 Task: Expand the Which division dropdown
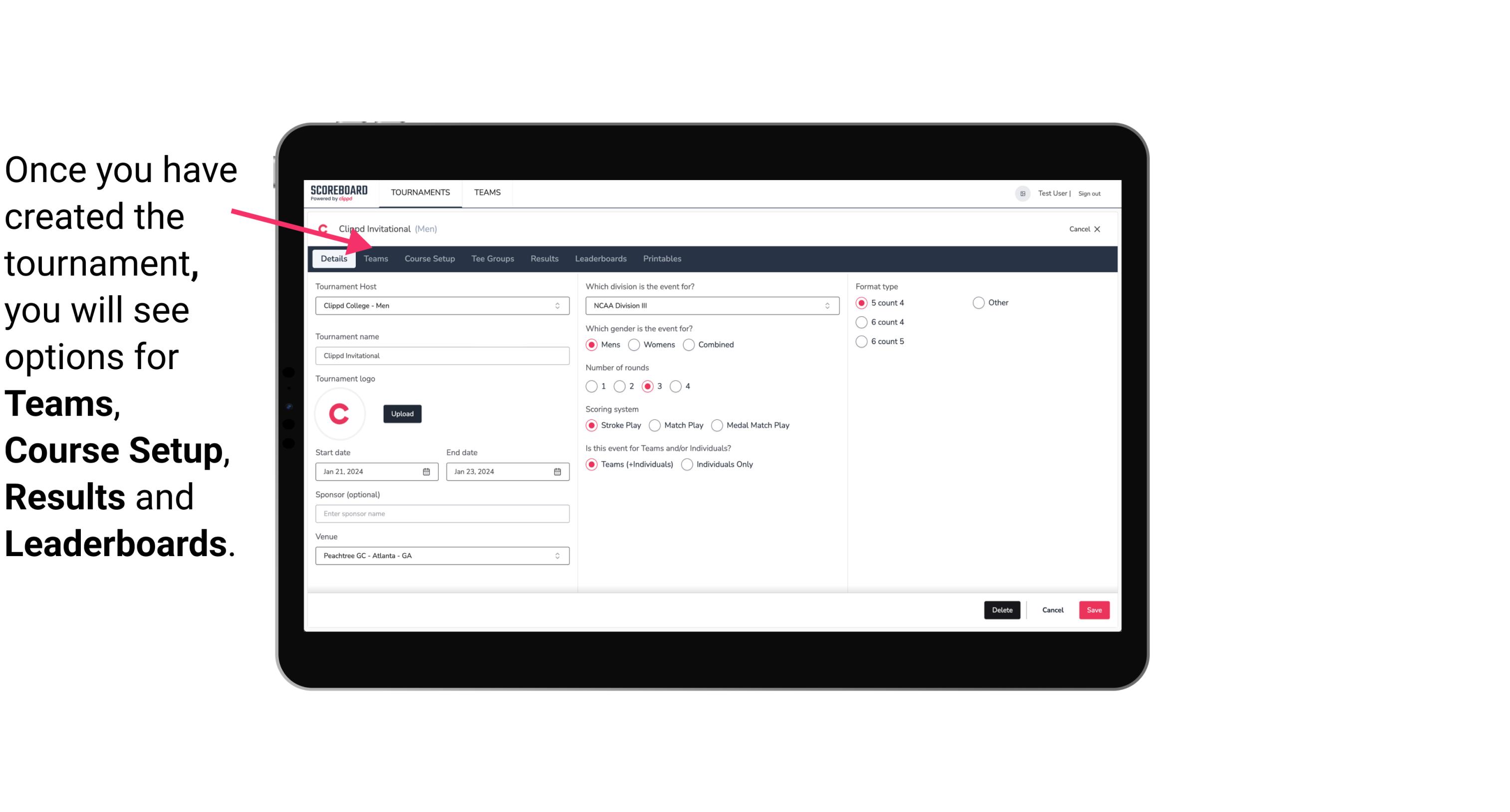pos(824,305)
